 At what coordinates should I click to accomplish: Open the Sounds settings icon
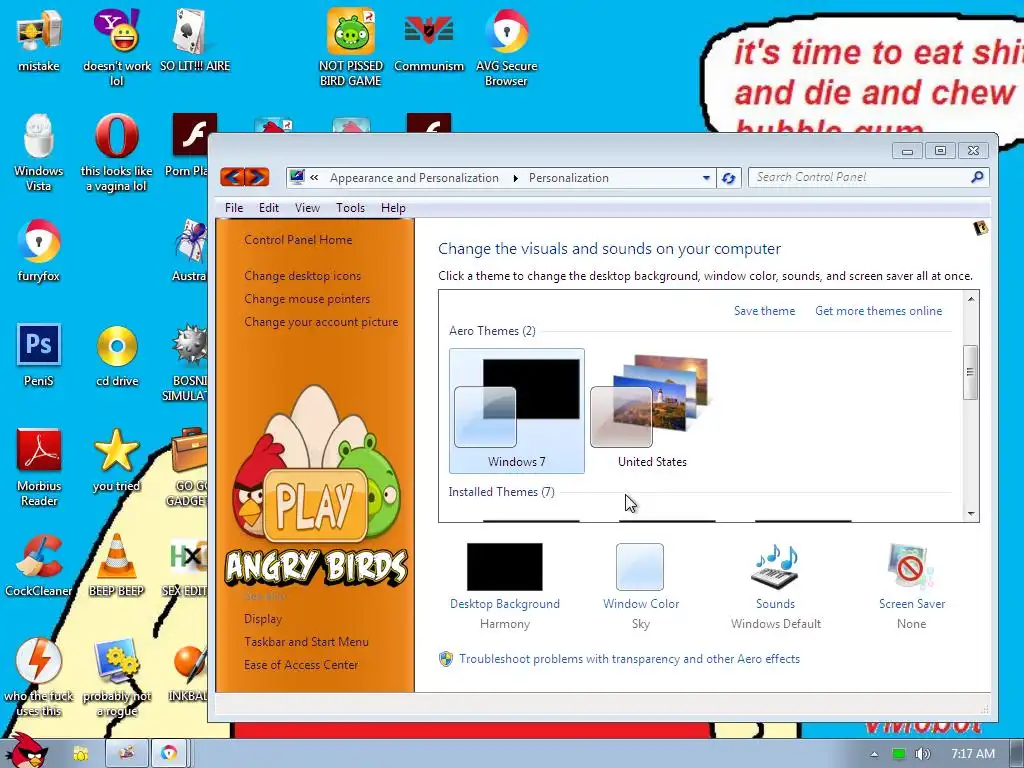pos(776,567)
